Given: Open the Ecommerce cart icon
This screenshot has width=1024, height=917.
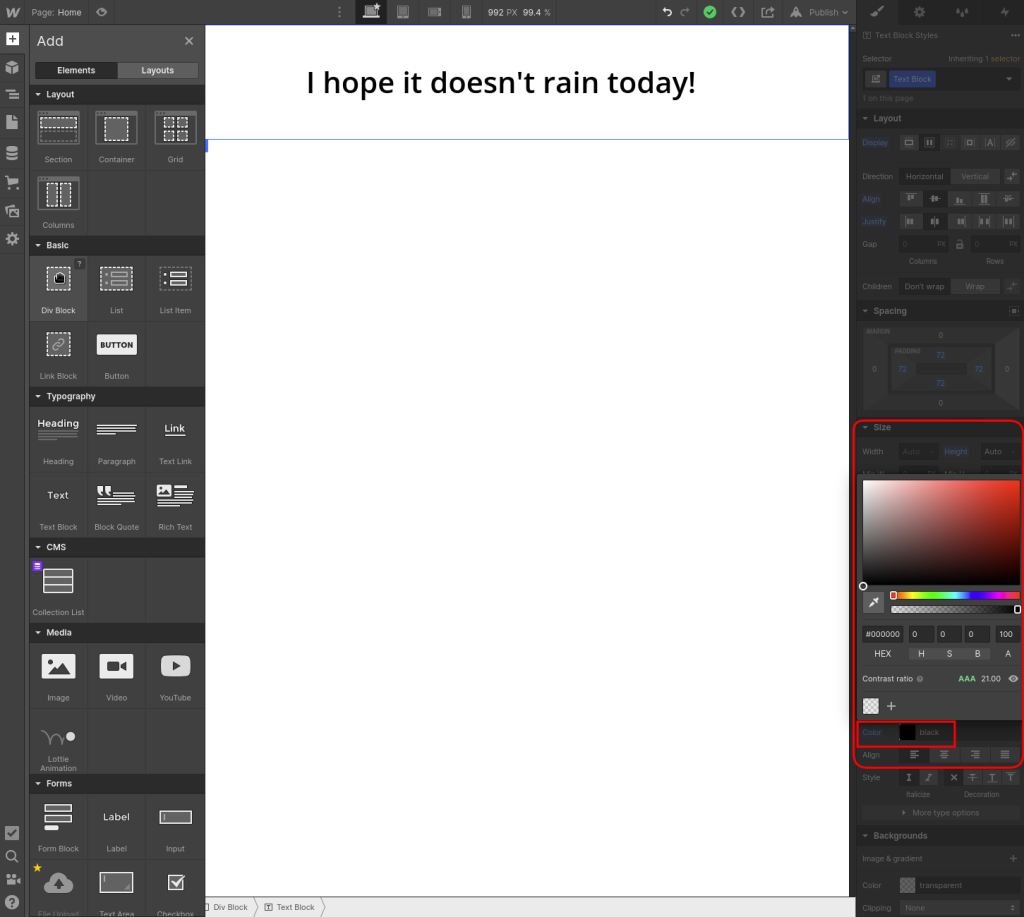Looking at the screenshot, I should coord(12,182).
